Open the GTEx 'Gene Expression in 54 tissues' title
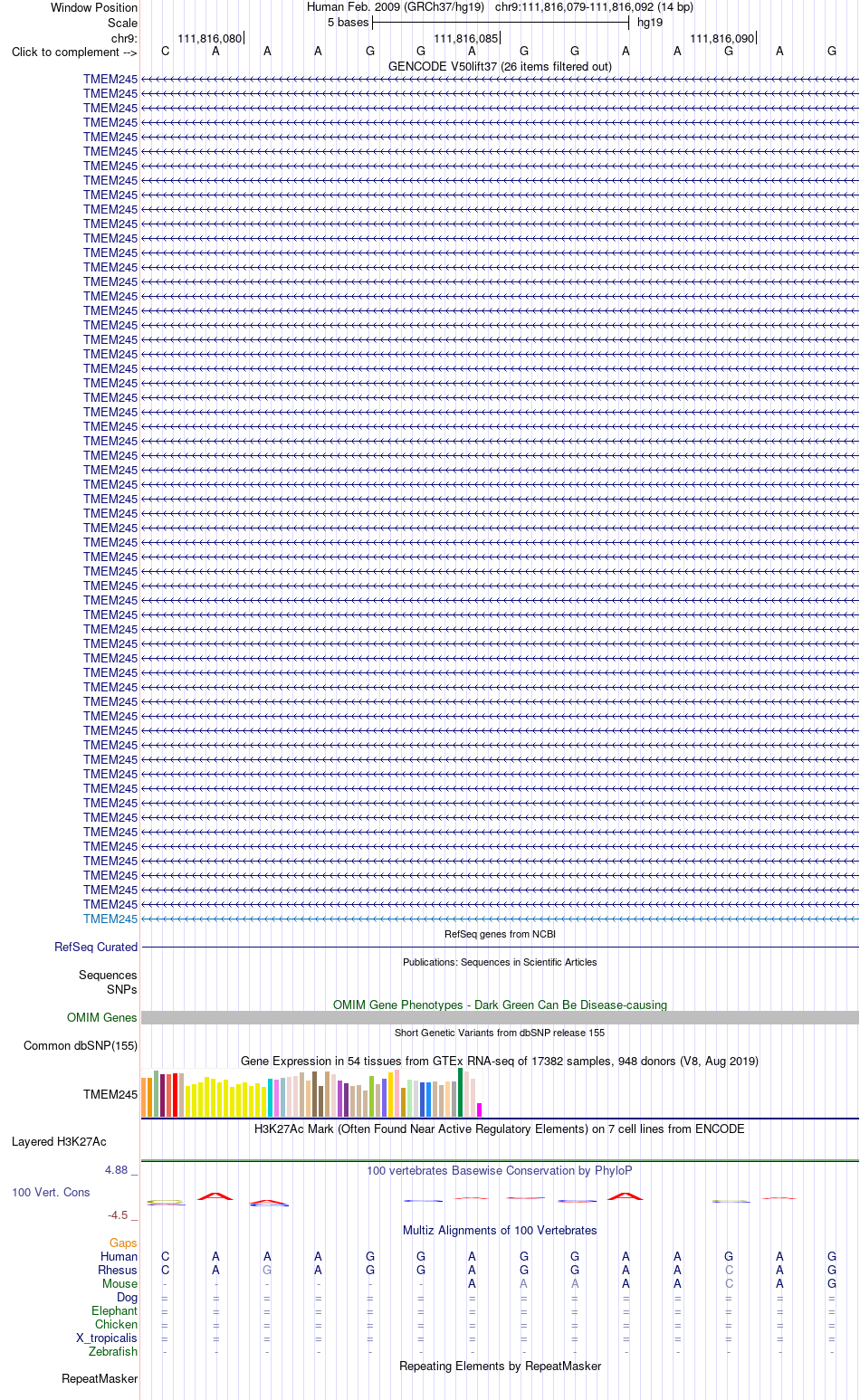 (x=500, y=1061)
